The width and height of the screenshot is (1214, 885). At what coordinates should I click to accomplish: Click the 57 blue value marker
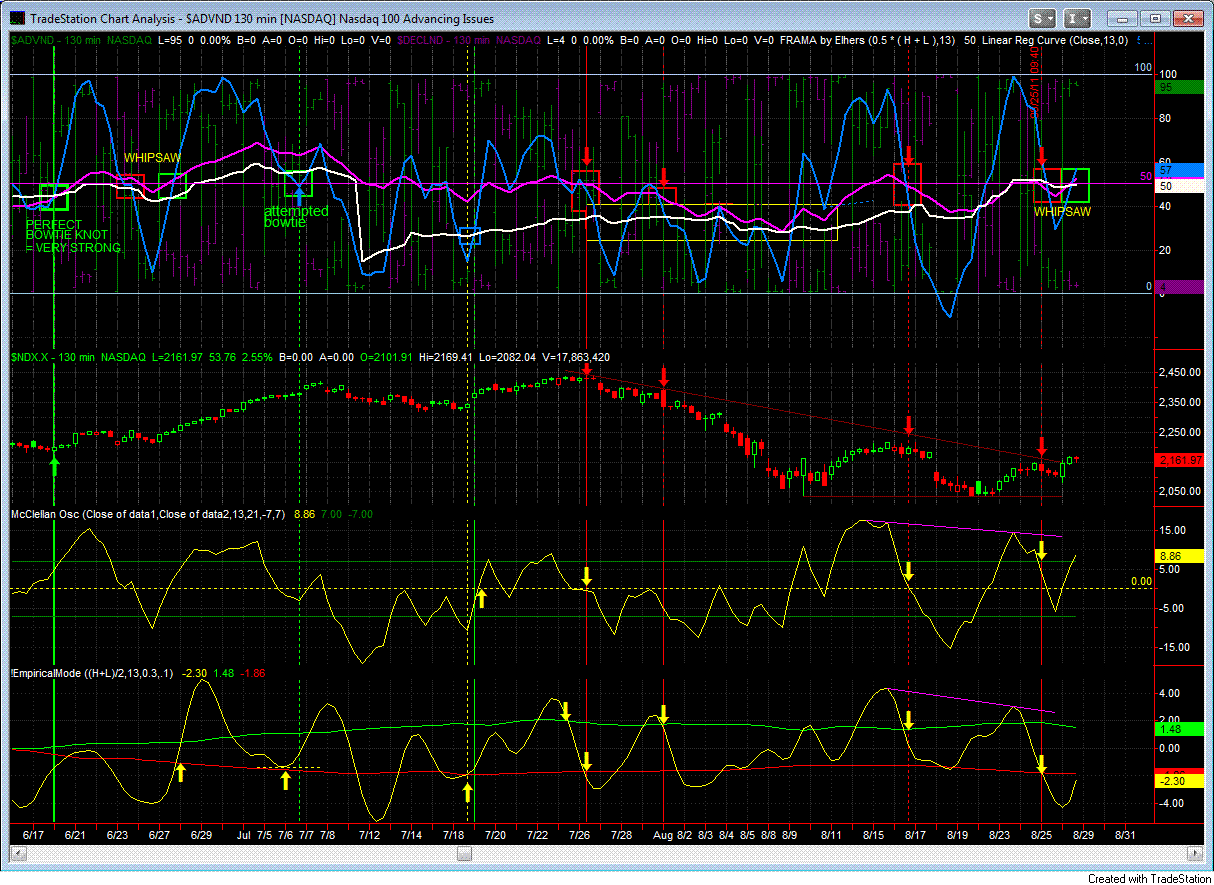point(1178,170)
